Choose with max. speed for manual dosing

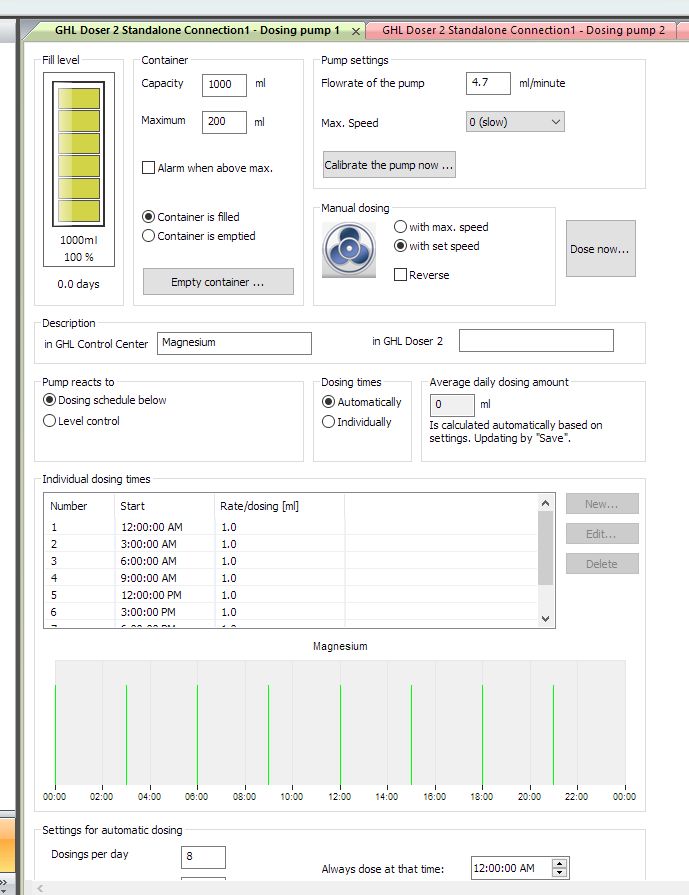click(400, 227)
